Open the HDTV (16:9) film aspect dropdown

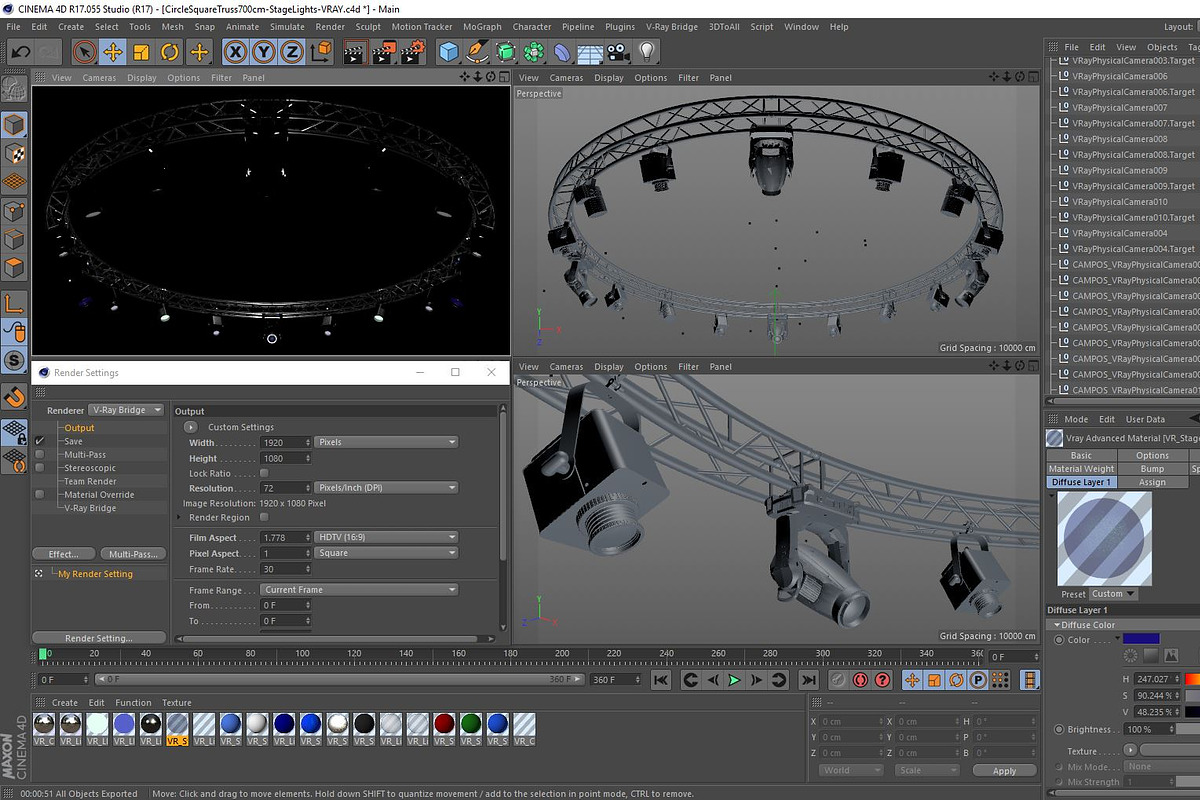tap(386, 537)
